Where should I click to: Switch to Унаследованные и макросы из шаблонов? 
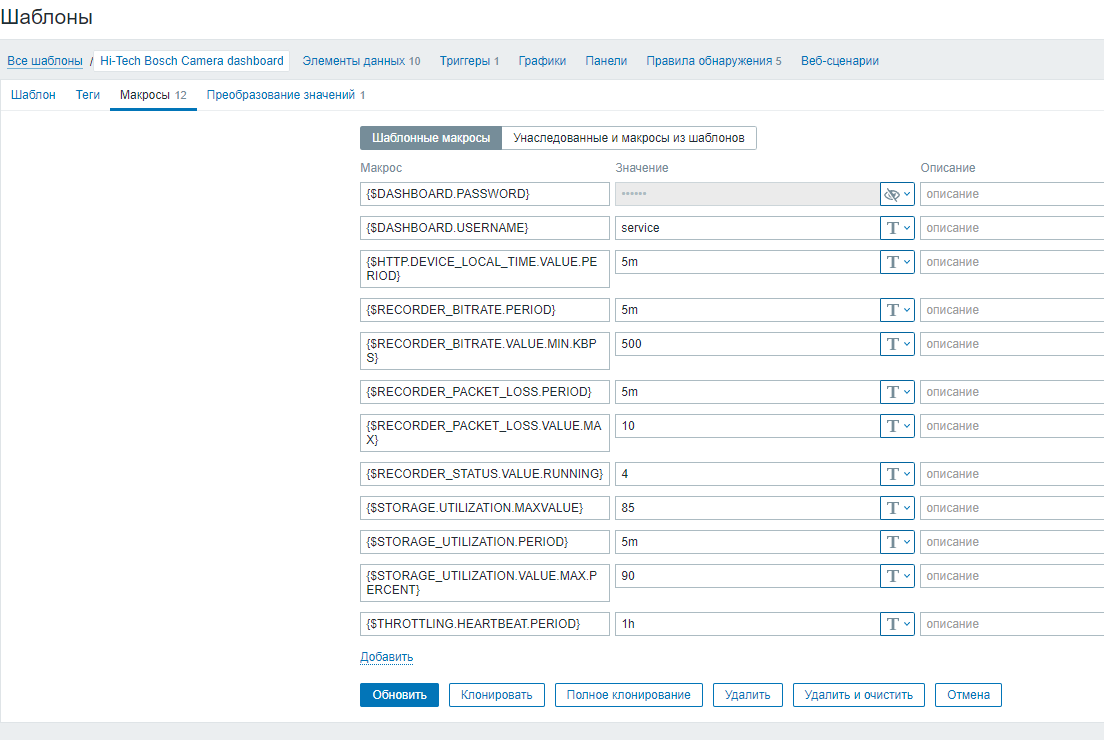coord(628,138)
